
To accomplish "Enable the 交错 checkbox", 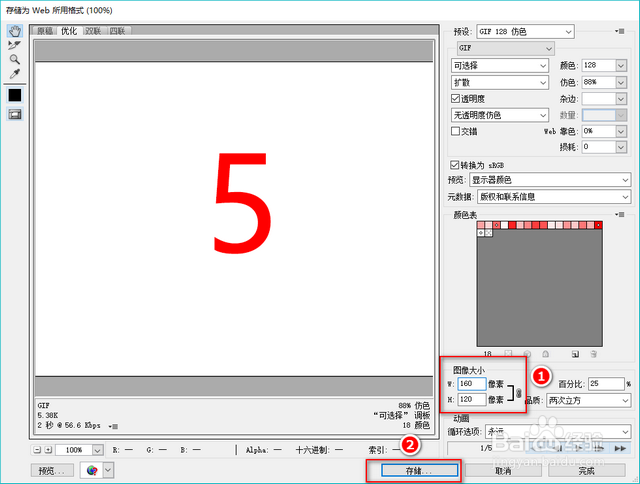I will [x=456, y=131].
